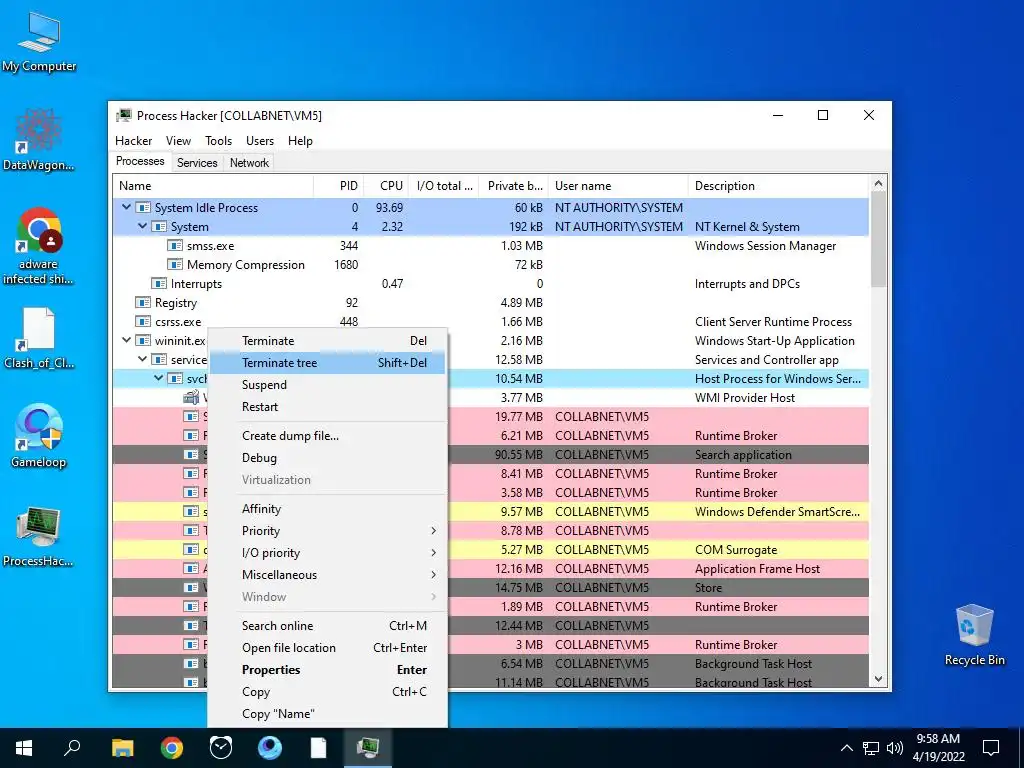Viewport: 1024px width, 768px height.
Task: Sort by the CPU column header
Action: [386, 185]
